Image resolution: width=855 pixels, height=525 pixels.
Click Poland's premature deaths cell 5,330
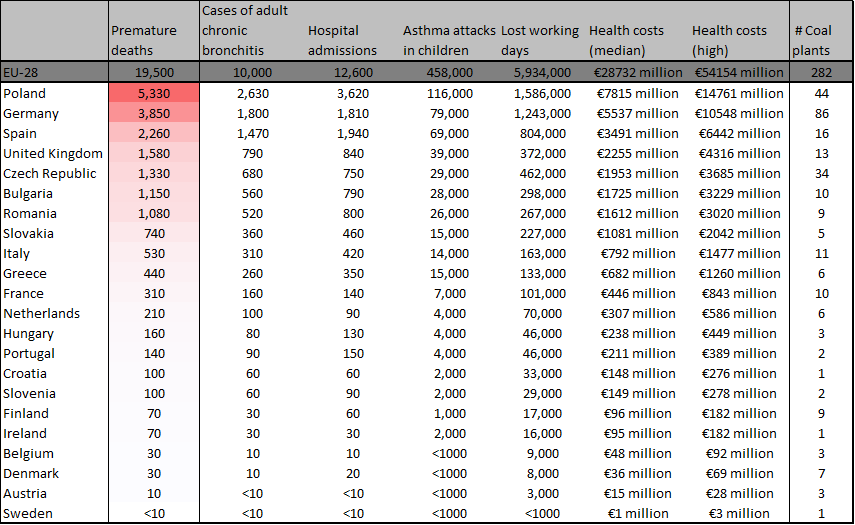[154, 93]
